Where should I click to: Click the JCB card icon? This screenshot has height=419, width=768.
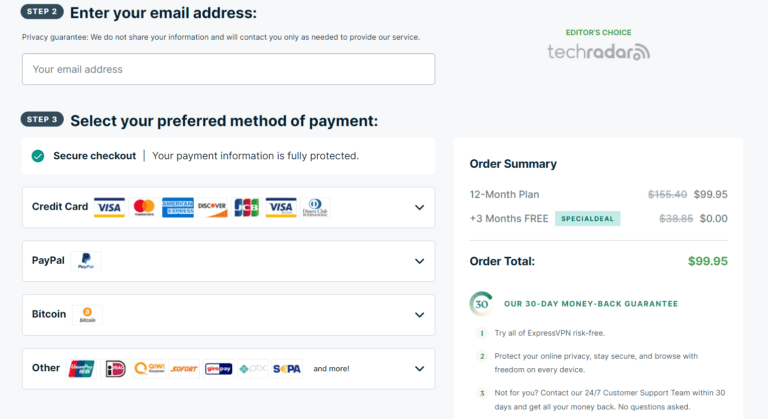point(246,207)
